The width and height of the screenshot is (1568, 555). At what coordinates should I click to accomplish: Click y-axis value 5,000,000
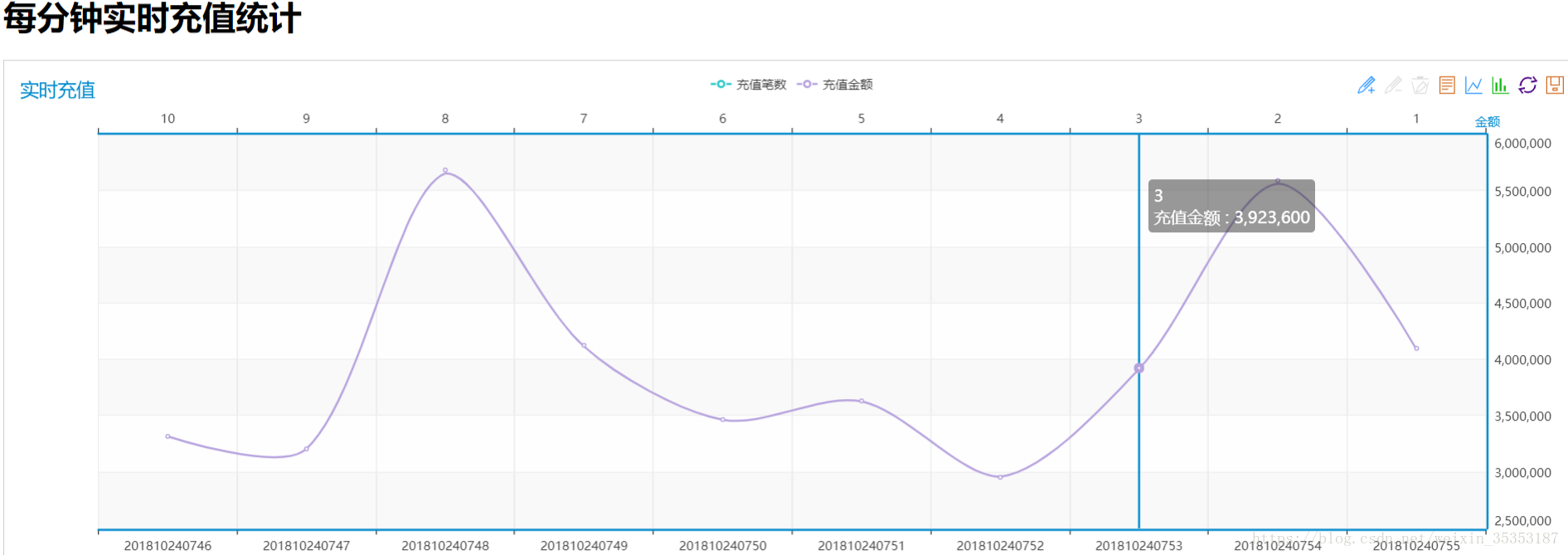click(x=1522, y=248)
